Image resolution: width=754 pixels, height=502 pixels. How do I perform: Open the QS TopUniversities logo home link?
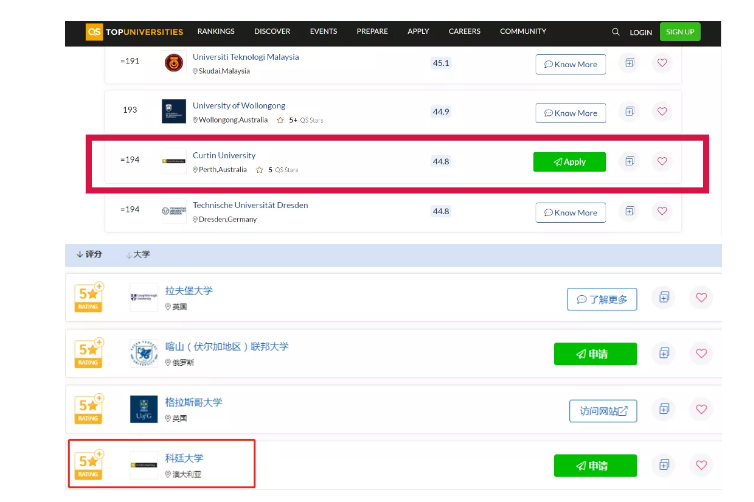click(x=135, y=32)
